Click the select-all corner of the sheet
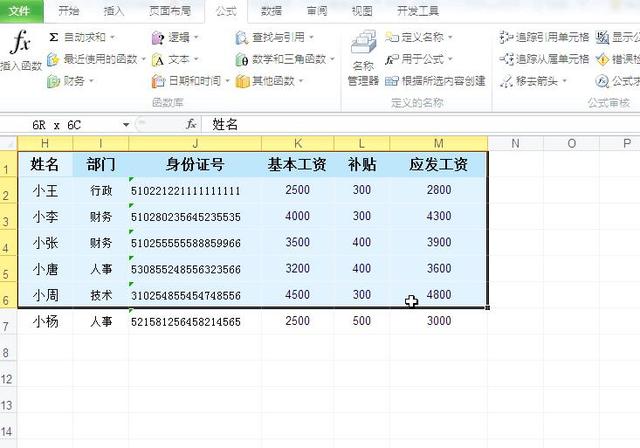Screen dimensions: 640x448 [9, 143]
